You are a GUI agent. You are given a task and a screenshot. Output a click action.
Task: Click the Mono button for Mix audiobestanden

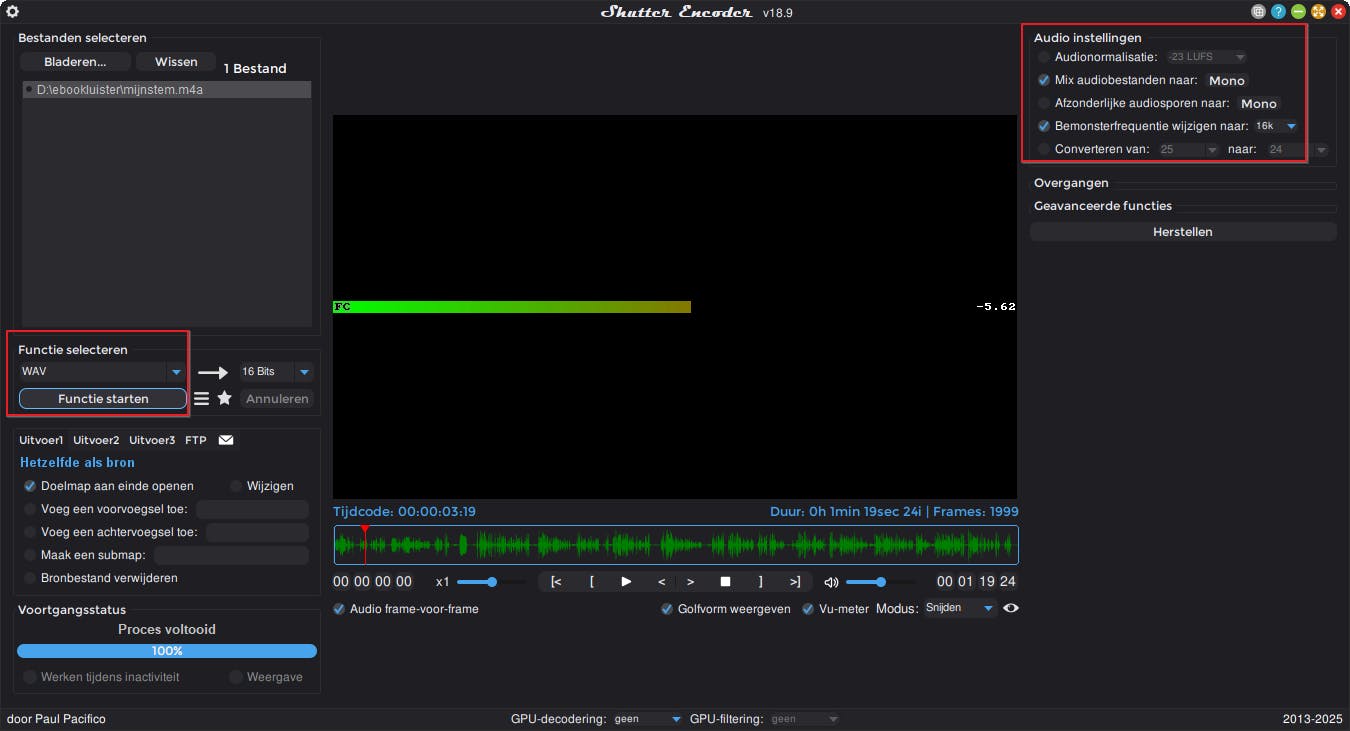[1227, 80]
